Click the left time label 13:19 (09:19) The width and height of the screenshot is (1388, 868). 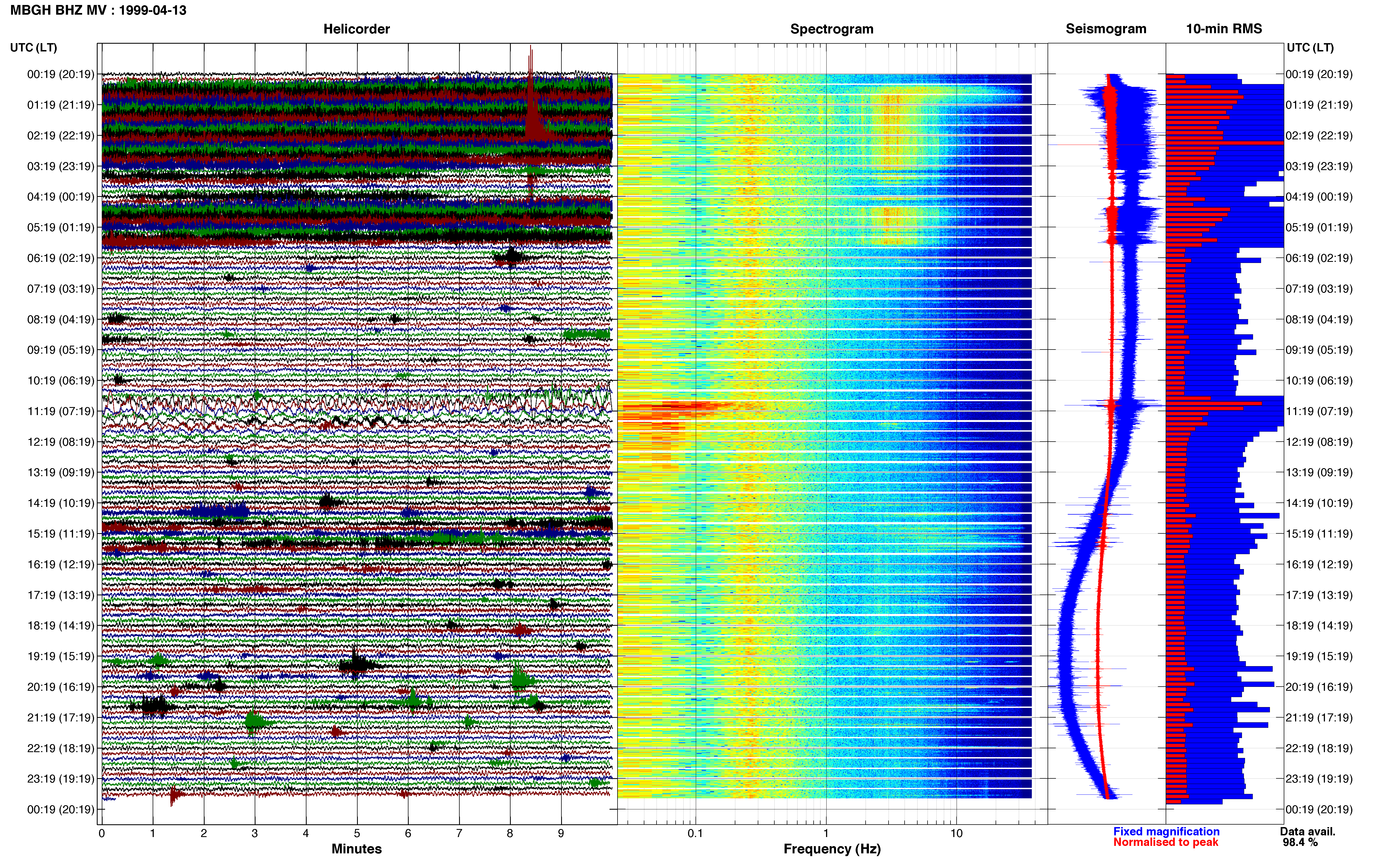60,473
